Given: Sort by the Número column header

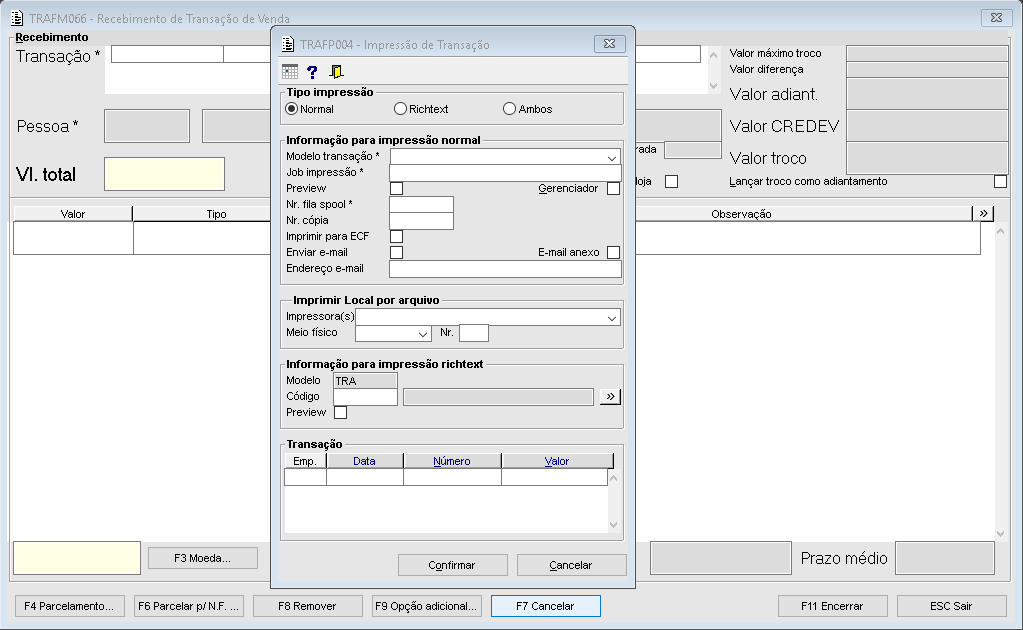Looking at the screenshot, I should coord(452,461).
